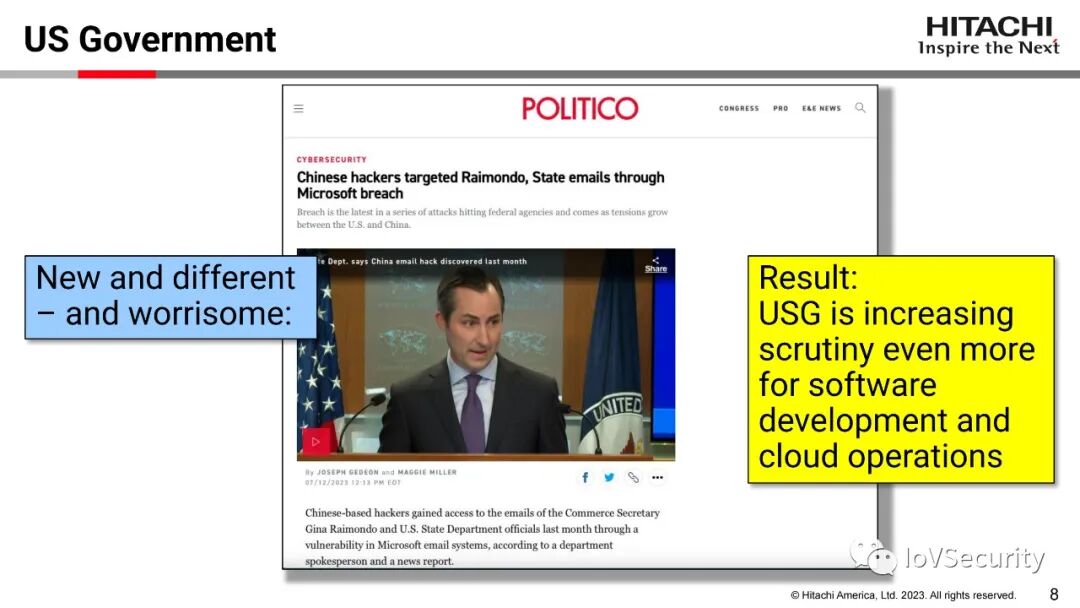1080x608 pixels.
Task: Click the slide page number 8
Action: 1054,594
